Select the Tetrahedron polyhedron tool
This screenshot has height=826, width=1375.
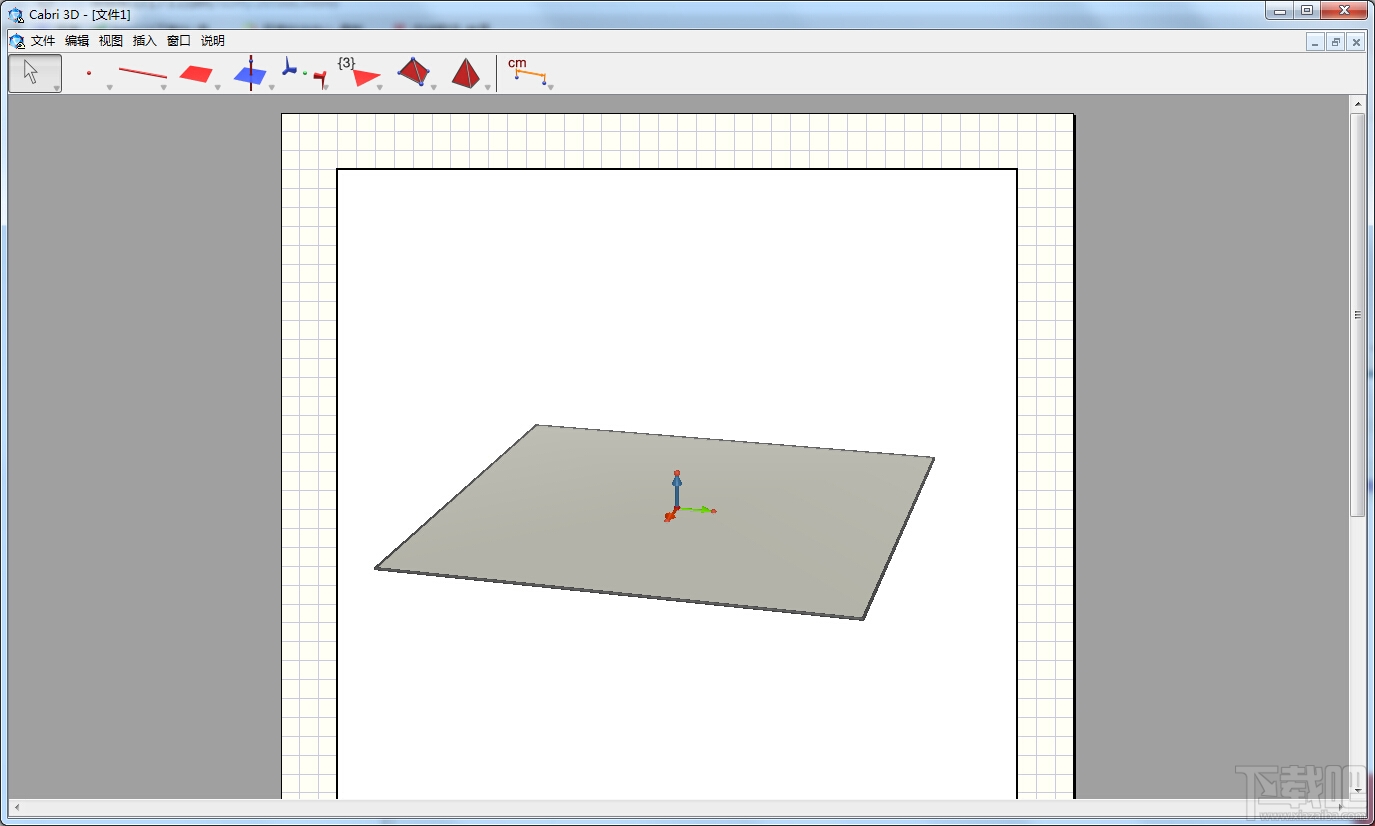coord(414,72)
